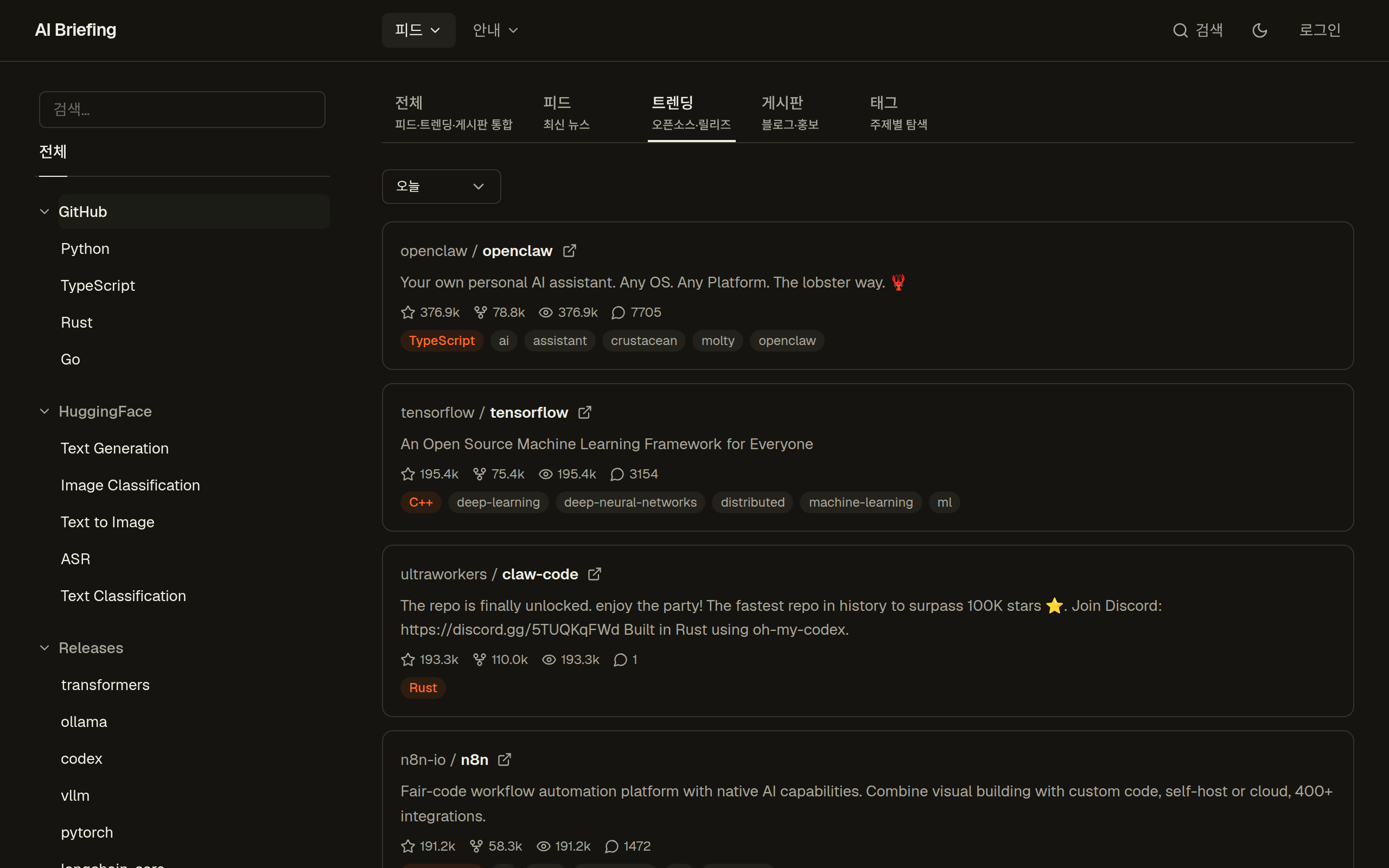Click the crustacean tag on openclaw card
Image resolution: width=1389 pixels, height=868 pixels.
[x=643, y=341]
